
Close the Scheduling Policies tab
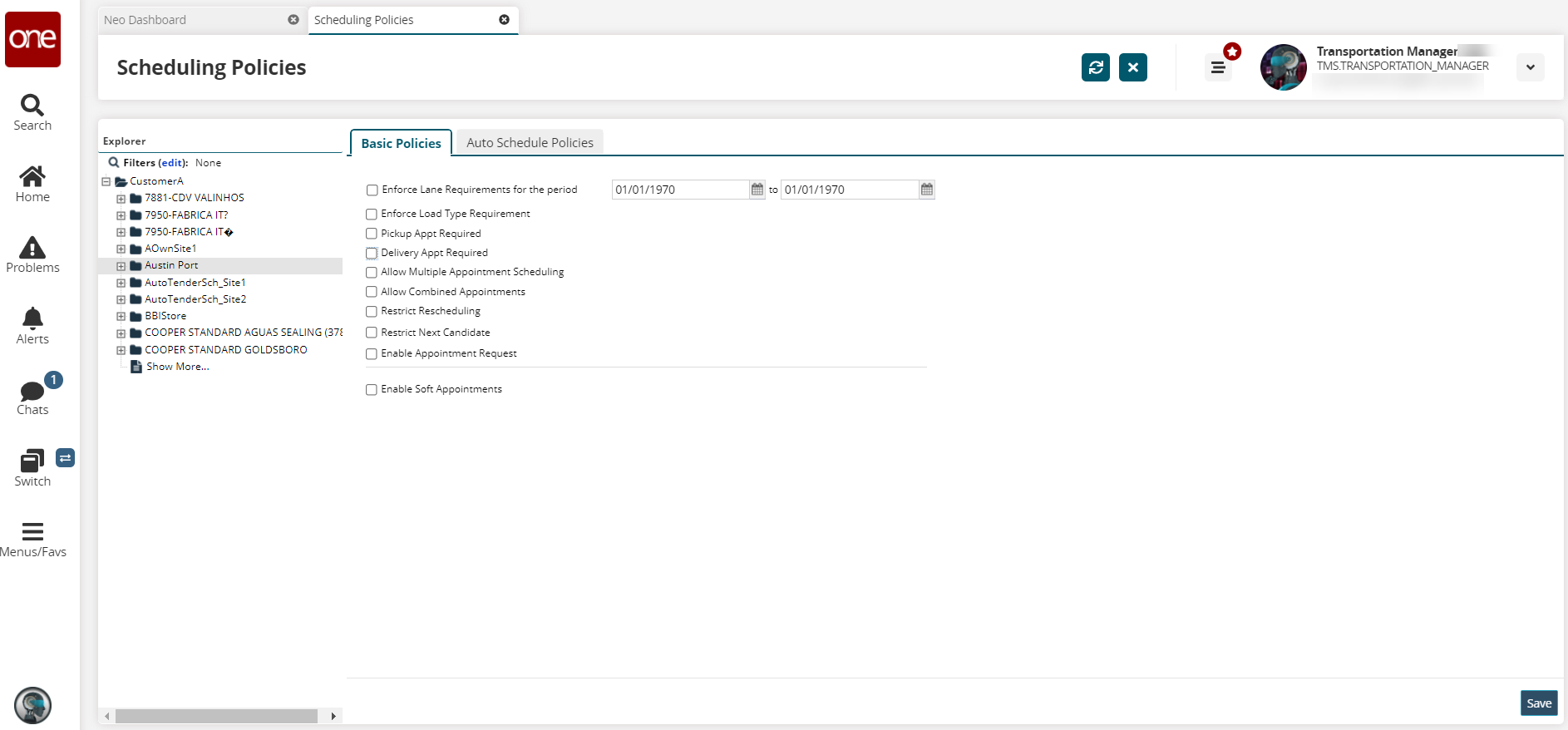(505, 20)
